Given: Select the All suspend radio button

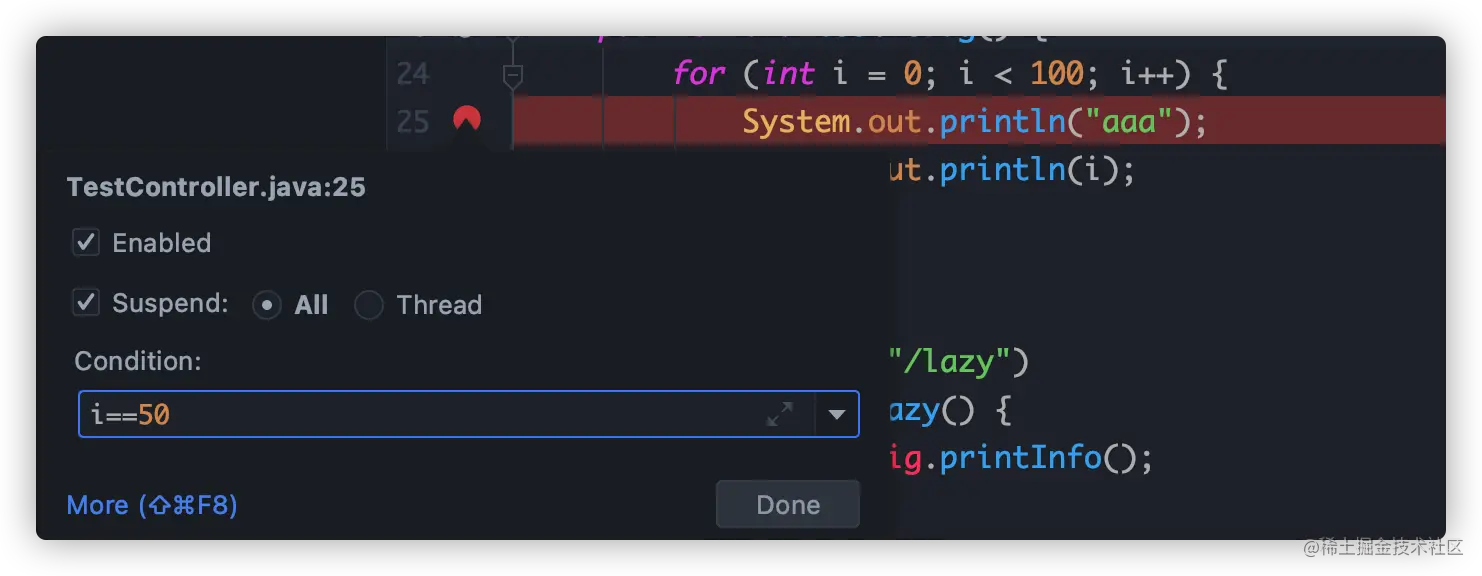Looking at the screenshot, I should (x=266, y=305).
